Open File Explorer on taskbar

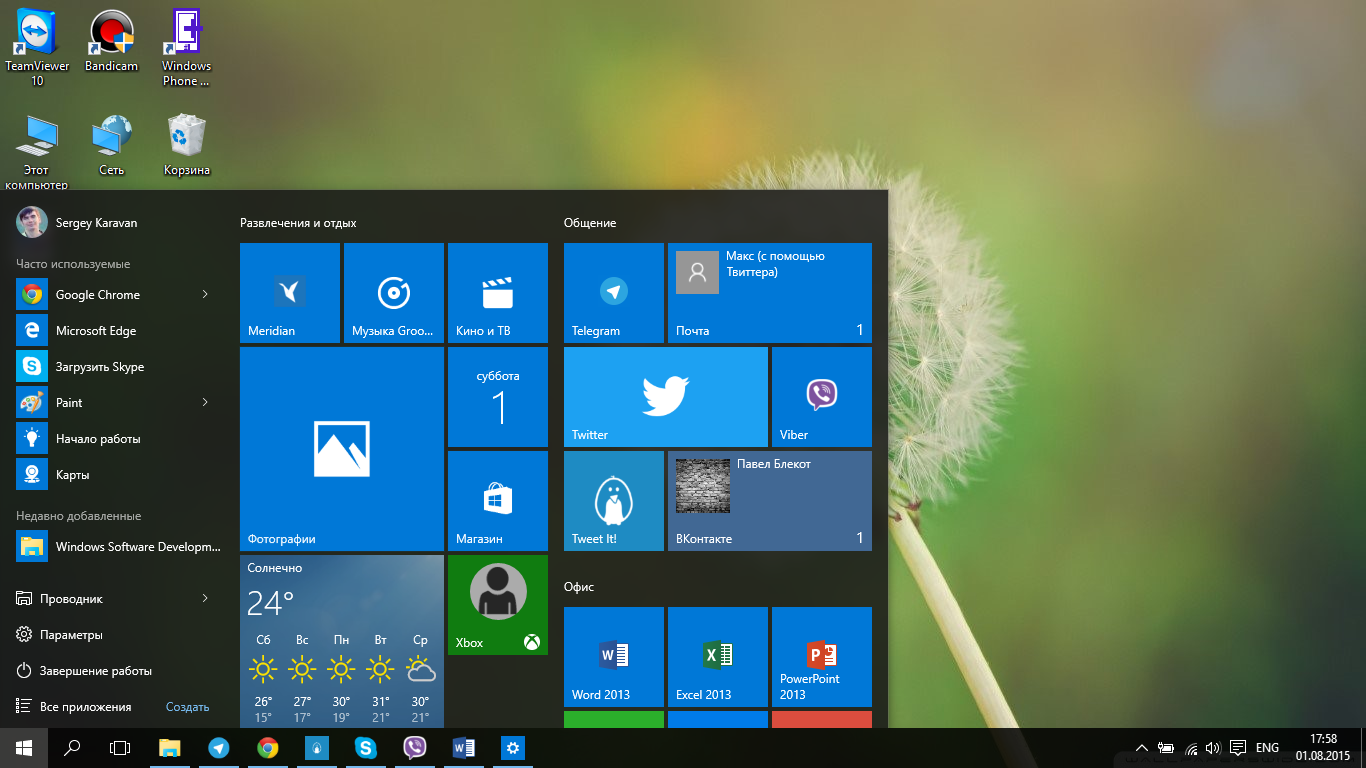point(170,747)
